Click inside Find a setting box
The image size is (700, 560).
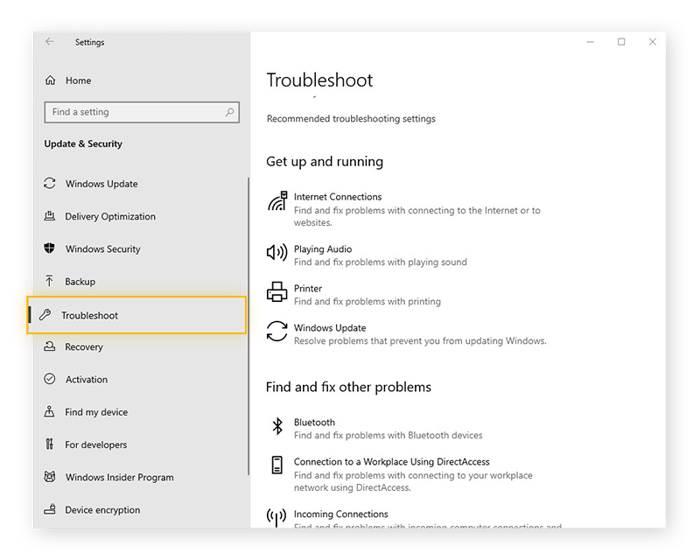(142, 112)
